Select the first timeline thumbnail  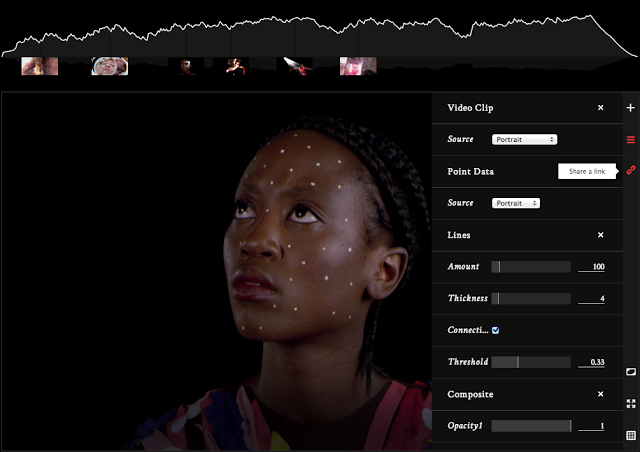click(x=40, y=66)
